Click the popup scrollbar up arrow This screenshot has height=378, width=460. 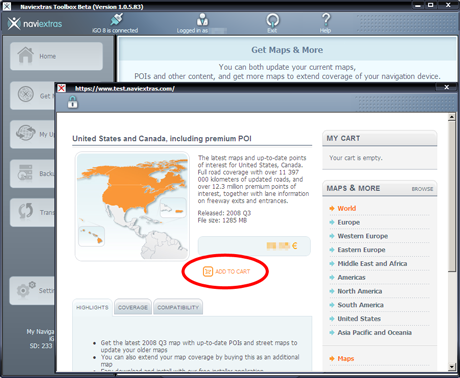(x=452, y=117)
